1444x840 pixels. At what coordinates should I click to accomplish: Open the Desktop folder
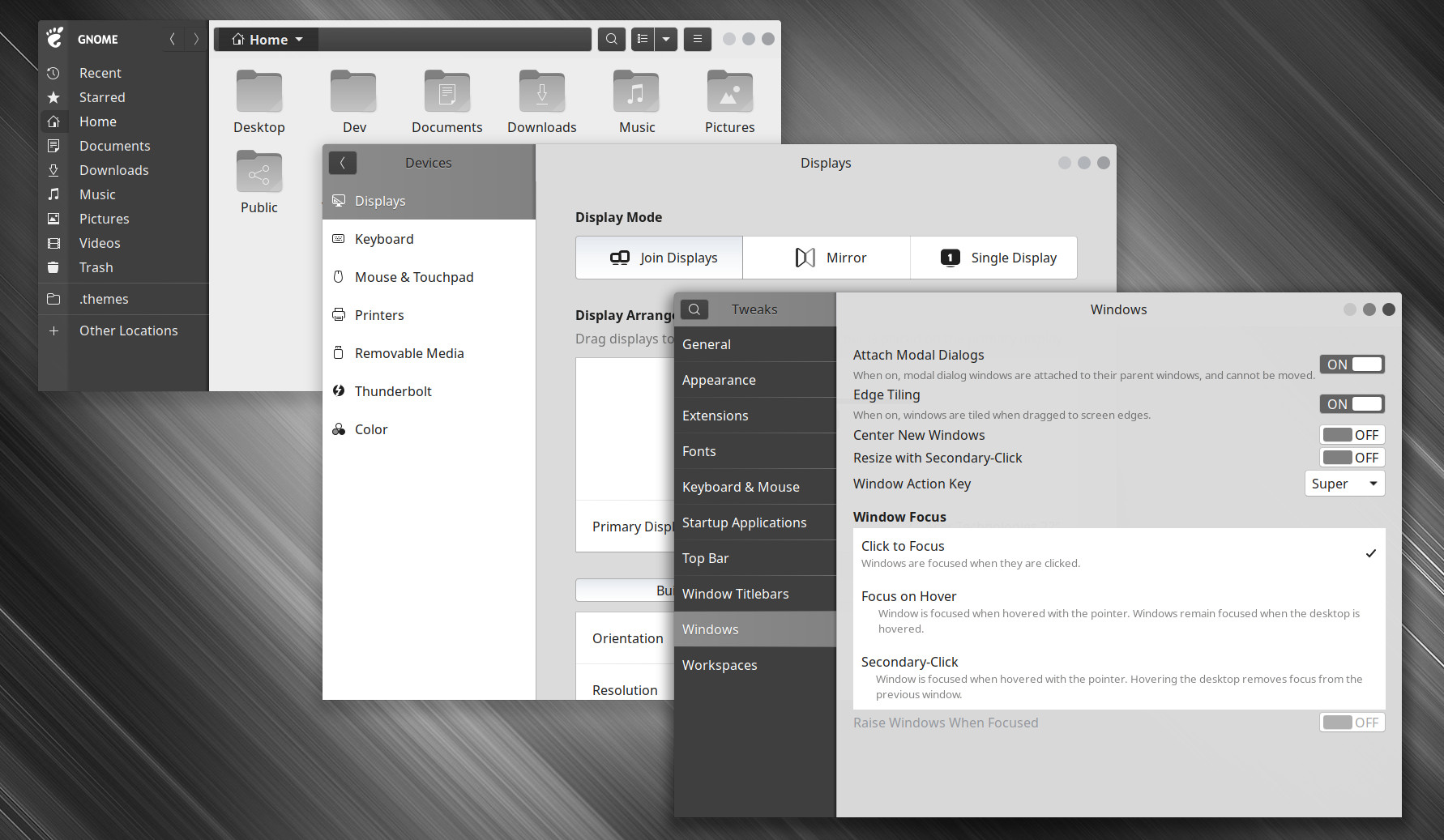pos(259,102)
